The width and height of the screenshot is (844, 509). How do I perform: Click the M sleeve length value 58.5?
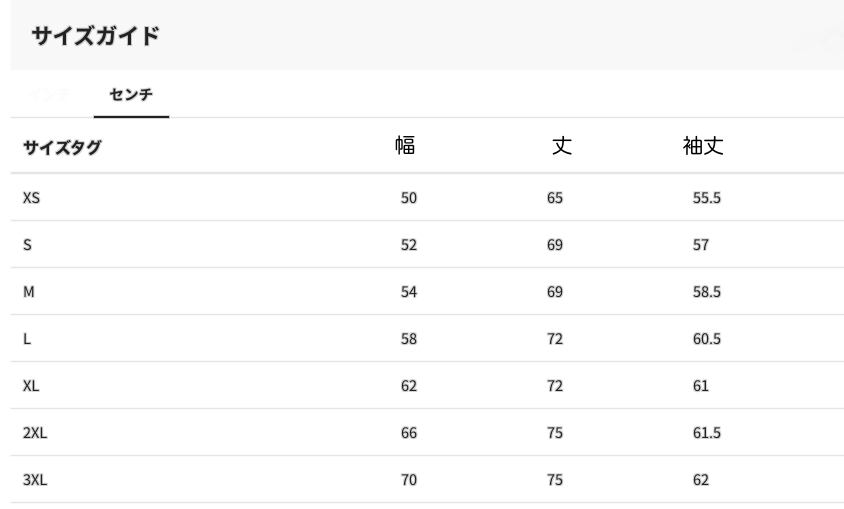click(707, 292)
